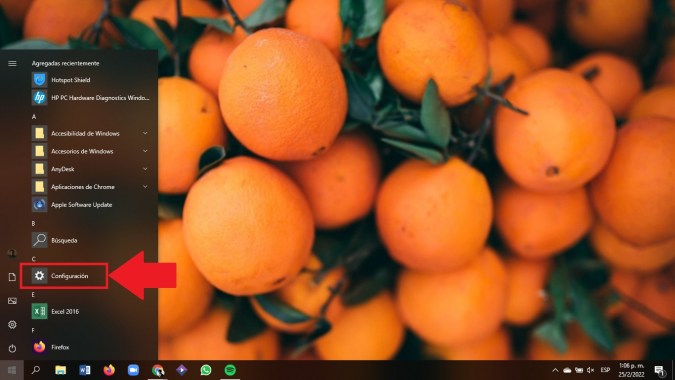Open Chrome from taskbar

pyautogui.click(x=158, y=370)
